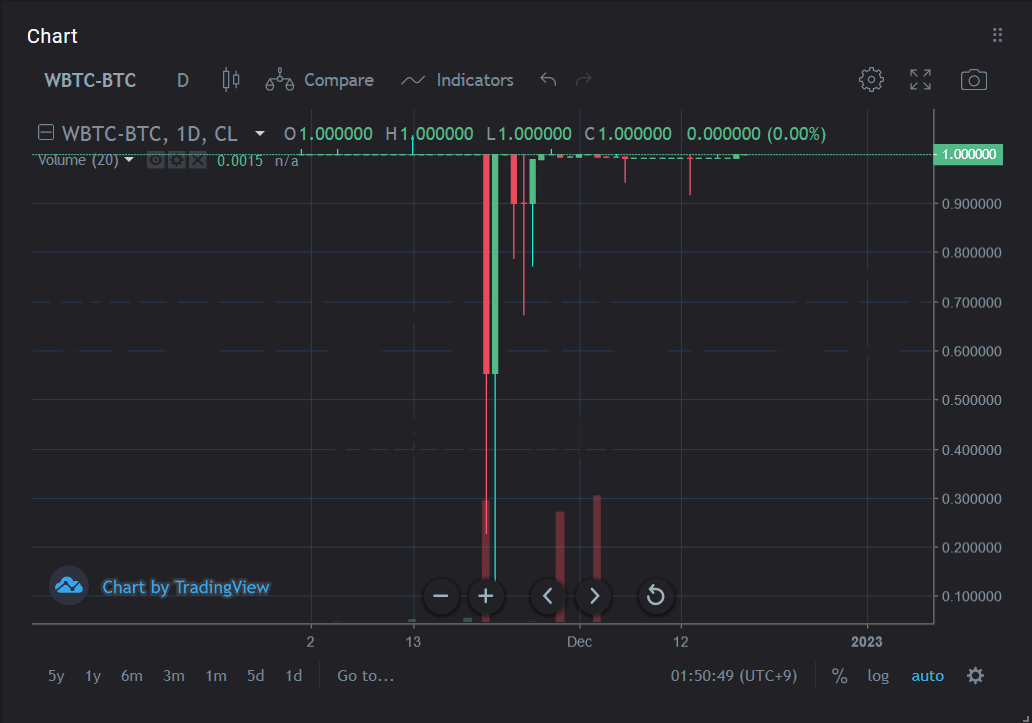Open symbol search via WBTC-BTC button
Screen dimensions: 1032x723
pyautogui.click(x=90, y=80)
